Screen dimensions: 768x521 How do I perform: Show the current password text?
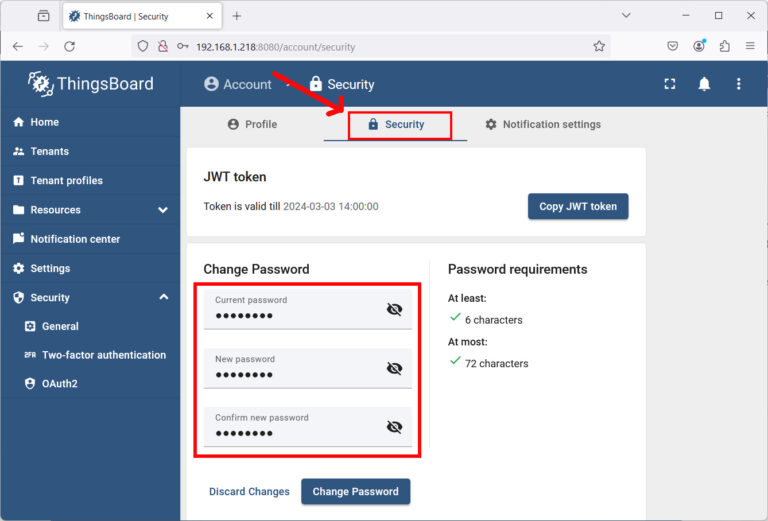(394, 310)
